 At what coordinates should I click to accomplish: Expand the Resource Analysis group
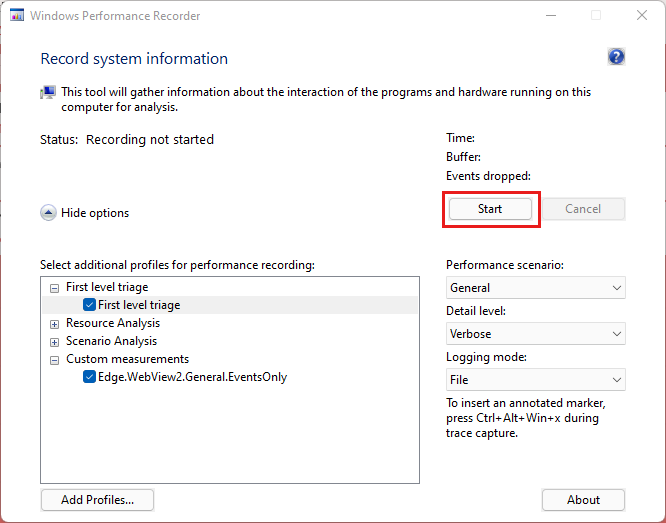[x=54, y=324]
